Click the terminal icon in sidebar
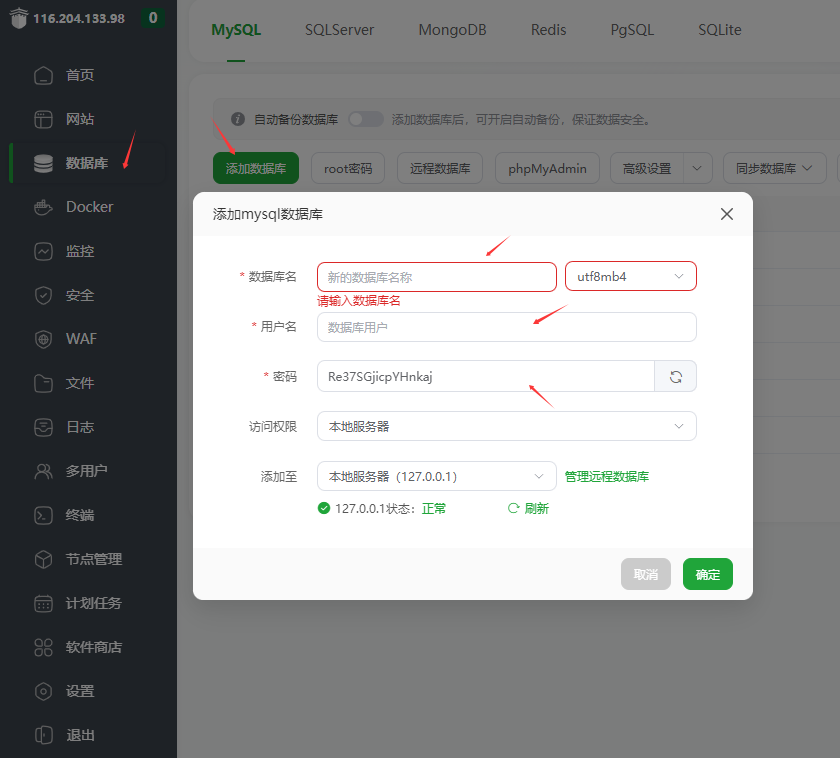840x758 pixels. pos(43,515)
